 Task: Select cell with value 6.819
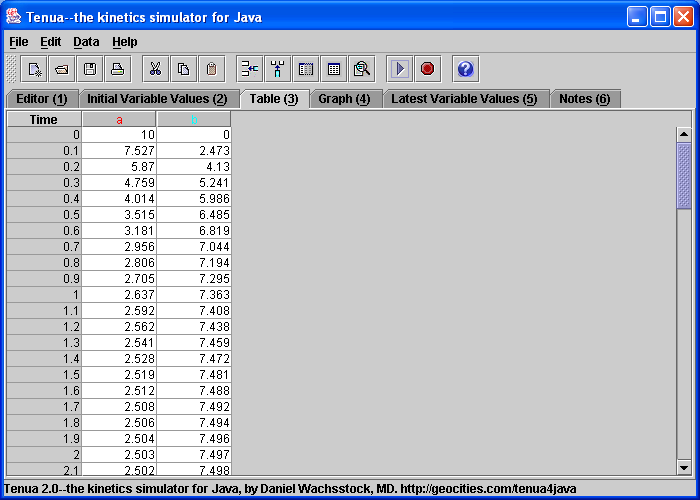coord(194,231)
